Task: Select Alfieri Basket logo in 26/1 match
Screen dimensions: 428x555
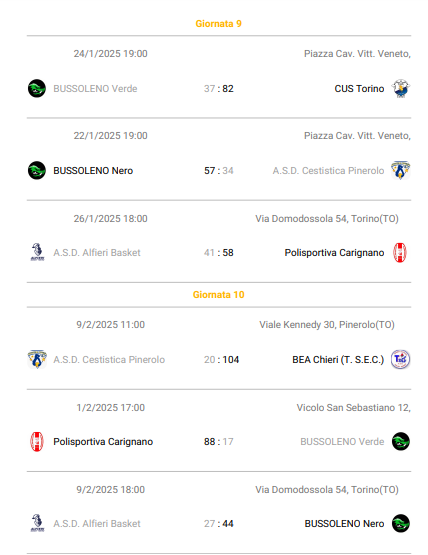Action: click(x=37, y=252)
